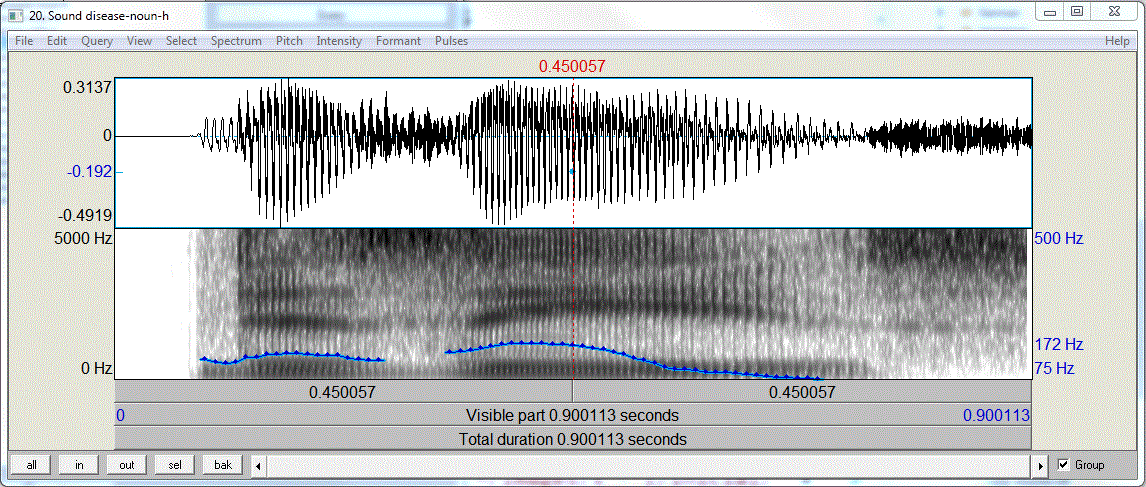Click the red cursor time 0.450057 label
The height and width of the screenshot is (487, 1146).
tap(572, 67)
